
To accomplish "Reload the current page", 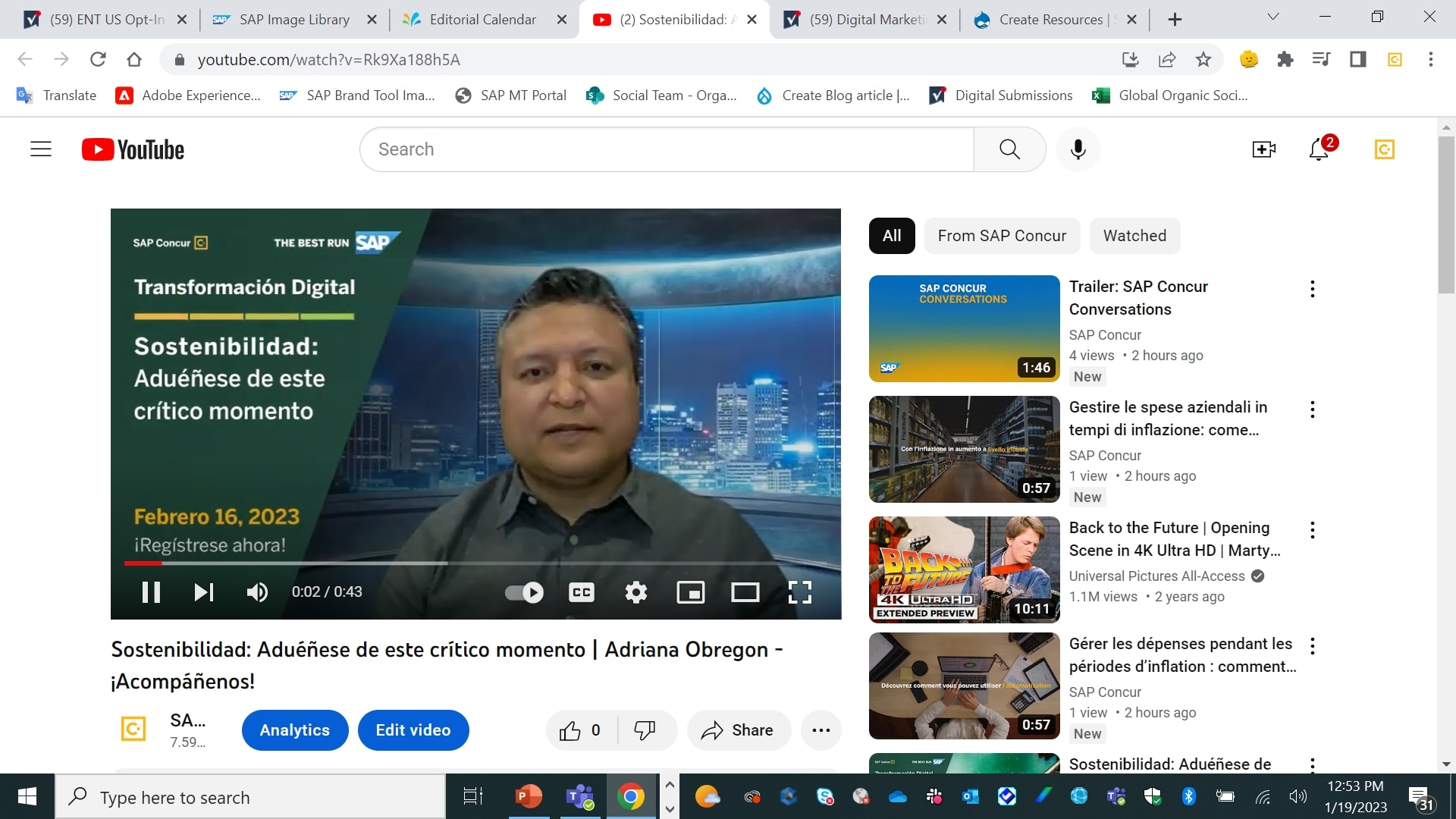I will coord(98,59).
